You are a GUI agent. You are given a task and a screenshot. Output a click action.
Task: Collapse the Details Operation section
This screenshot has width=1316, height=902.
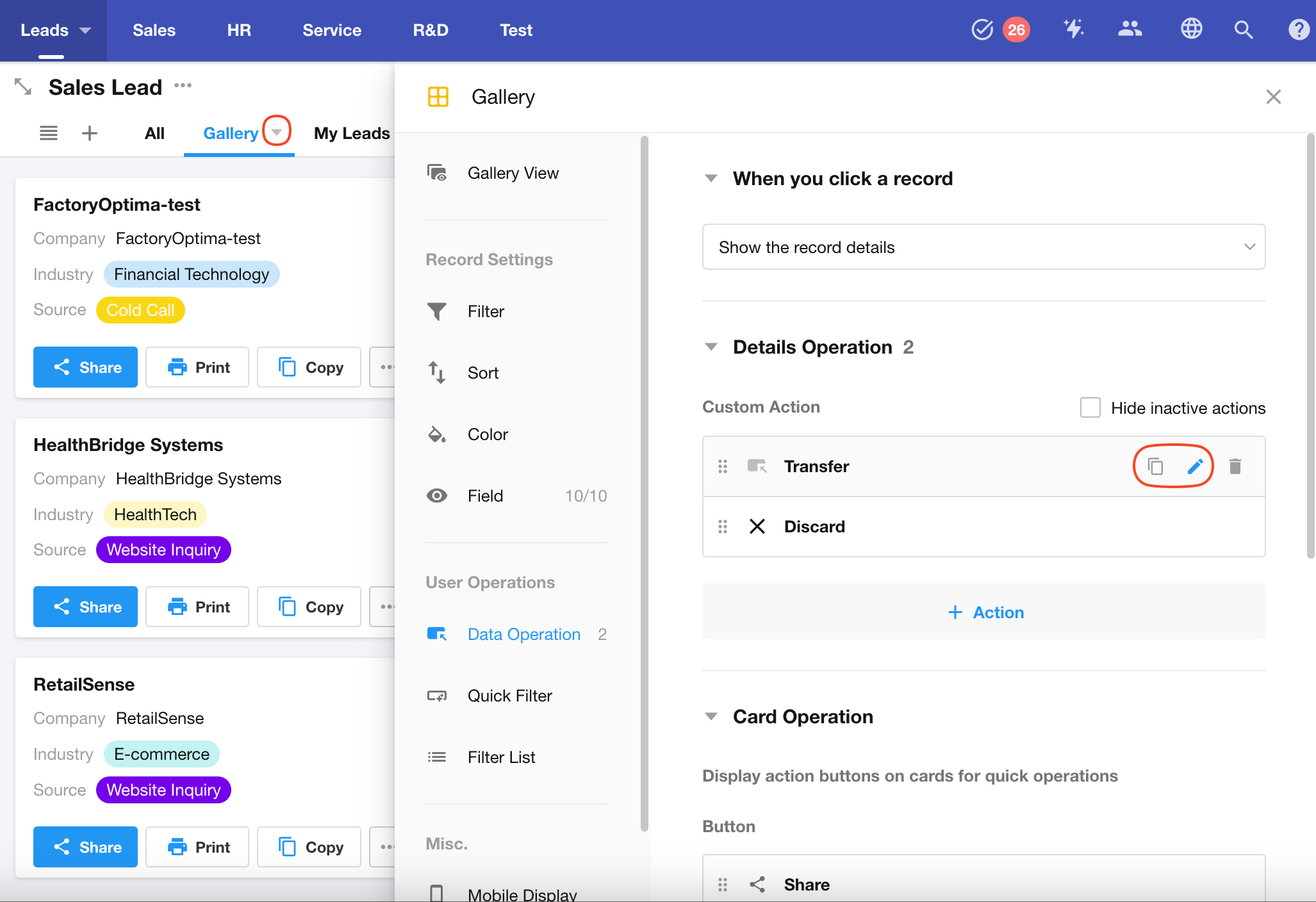711,347
